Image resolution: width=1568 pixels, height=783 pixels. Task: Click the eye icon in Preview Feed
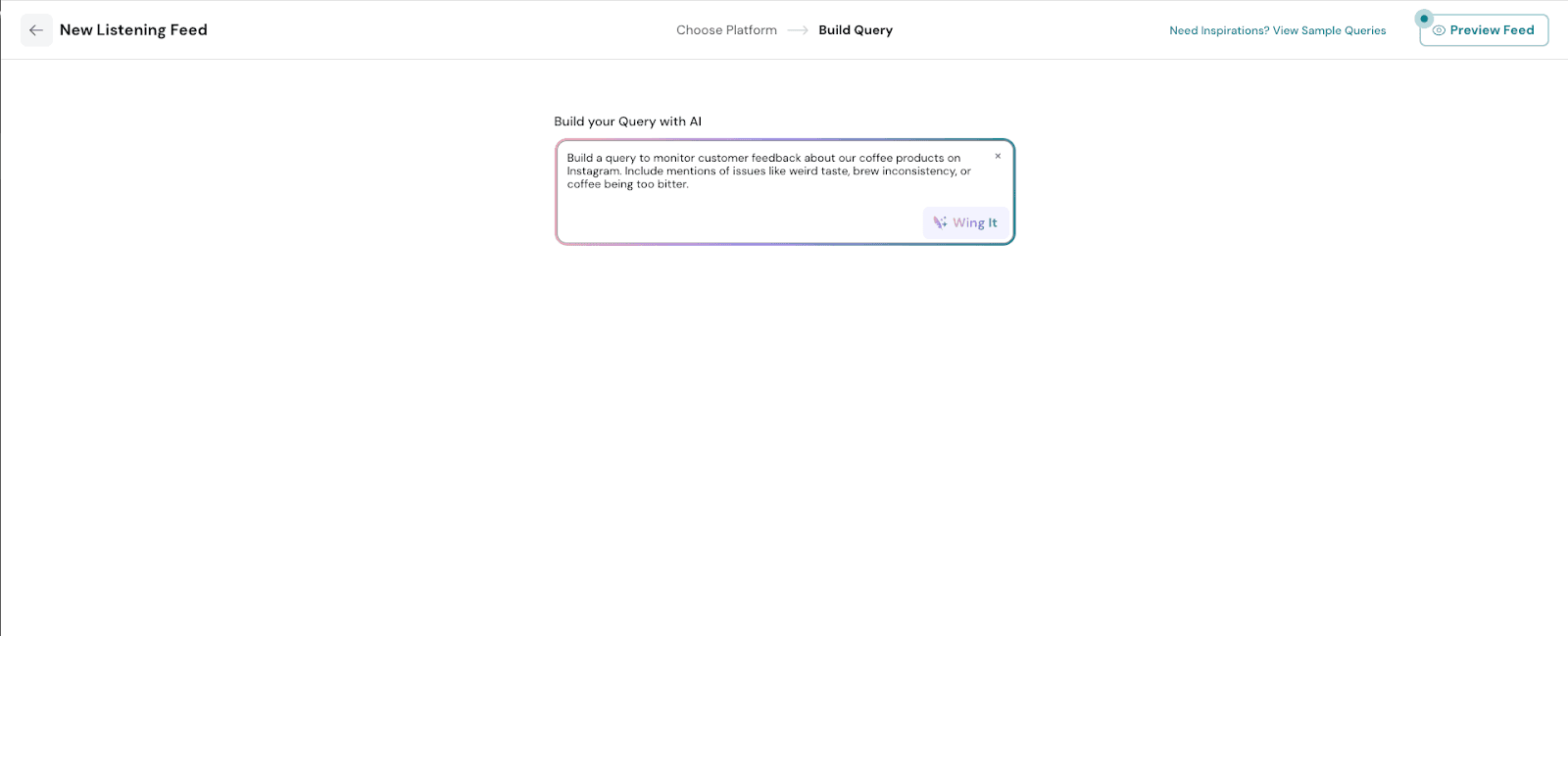[x=1439, y=30]
